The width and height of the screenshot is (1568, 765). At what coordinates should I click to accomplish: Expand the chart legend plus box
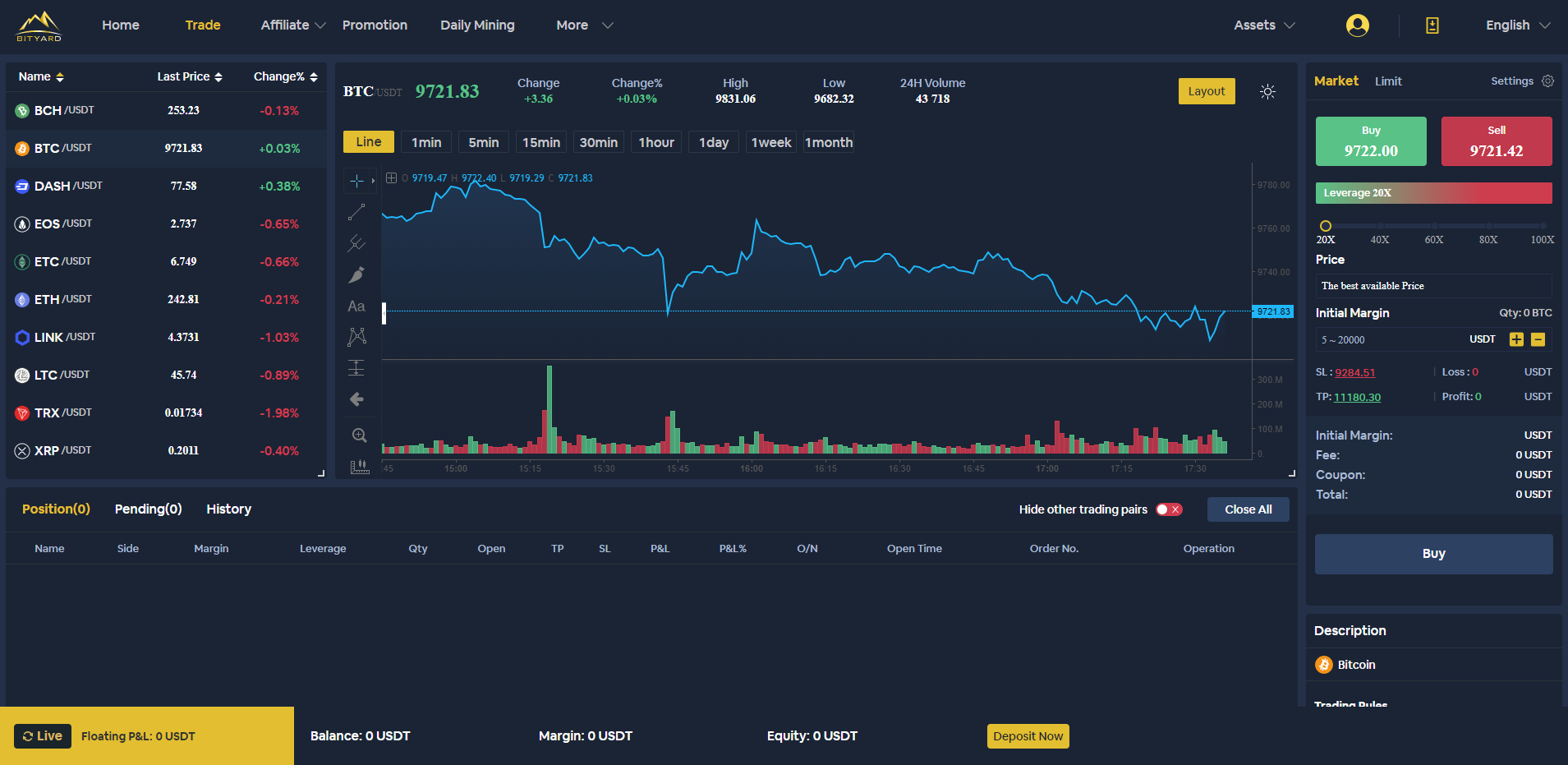pyautogui.click(x=392, y=178)
